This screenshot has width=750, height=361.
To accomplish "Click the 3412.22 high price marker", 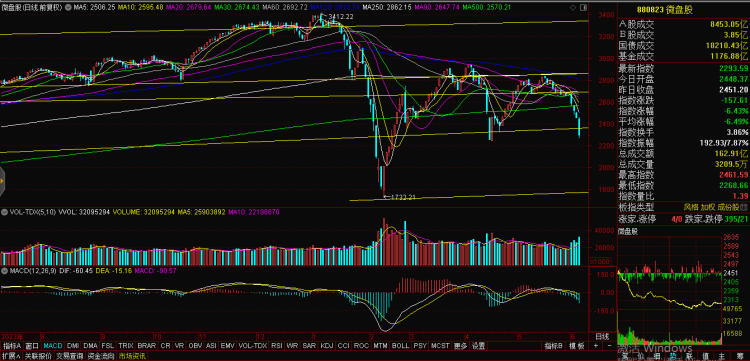I will tap(340, 17).
